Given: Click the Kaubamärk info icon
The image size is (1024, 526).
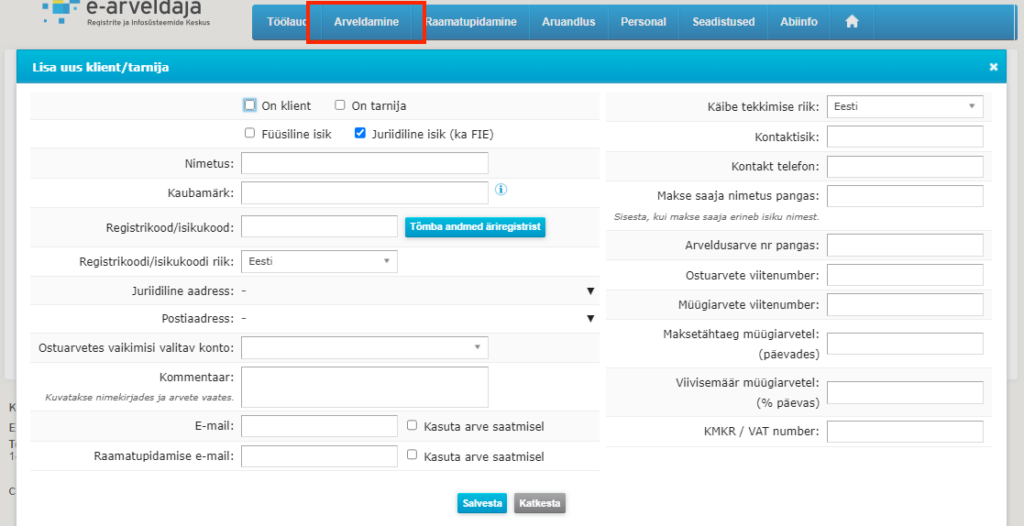Looking at the screenshot, I should click(501, 189).
